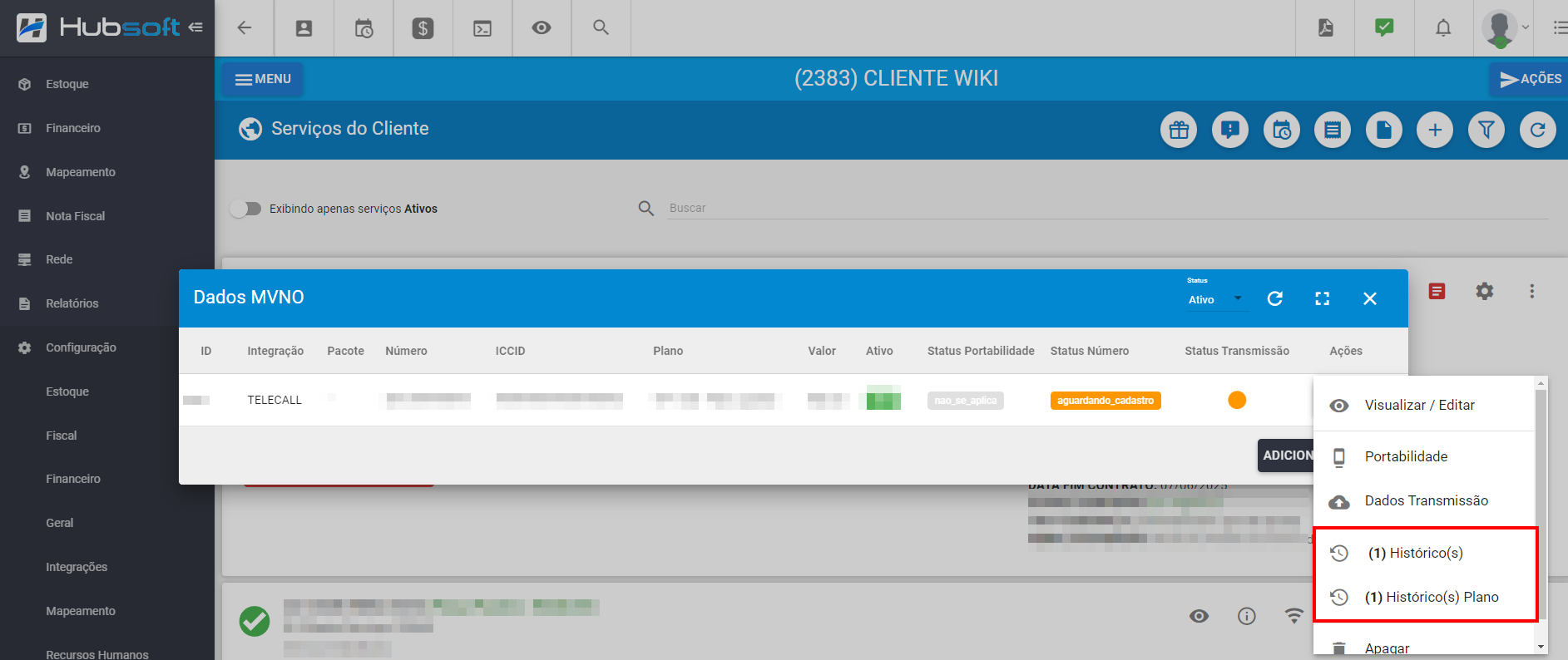The image size is (1568, 660).
Task: Click the file page icon in Serviços header
Action: click(1384, 130)
